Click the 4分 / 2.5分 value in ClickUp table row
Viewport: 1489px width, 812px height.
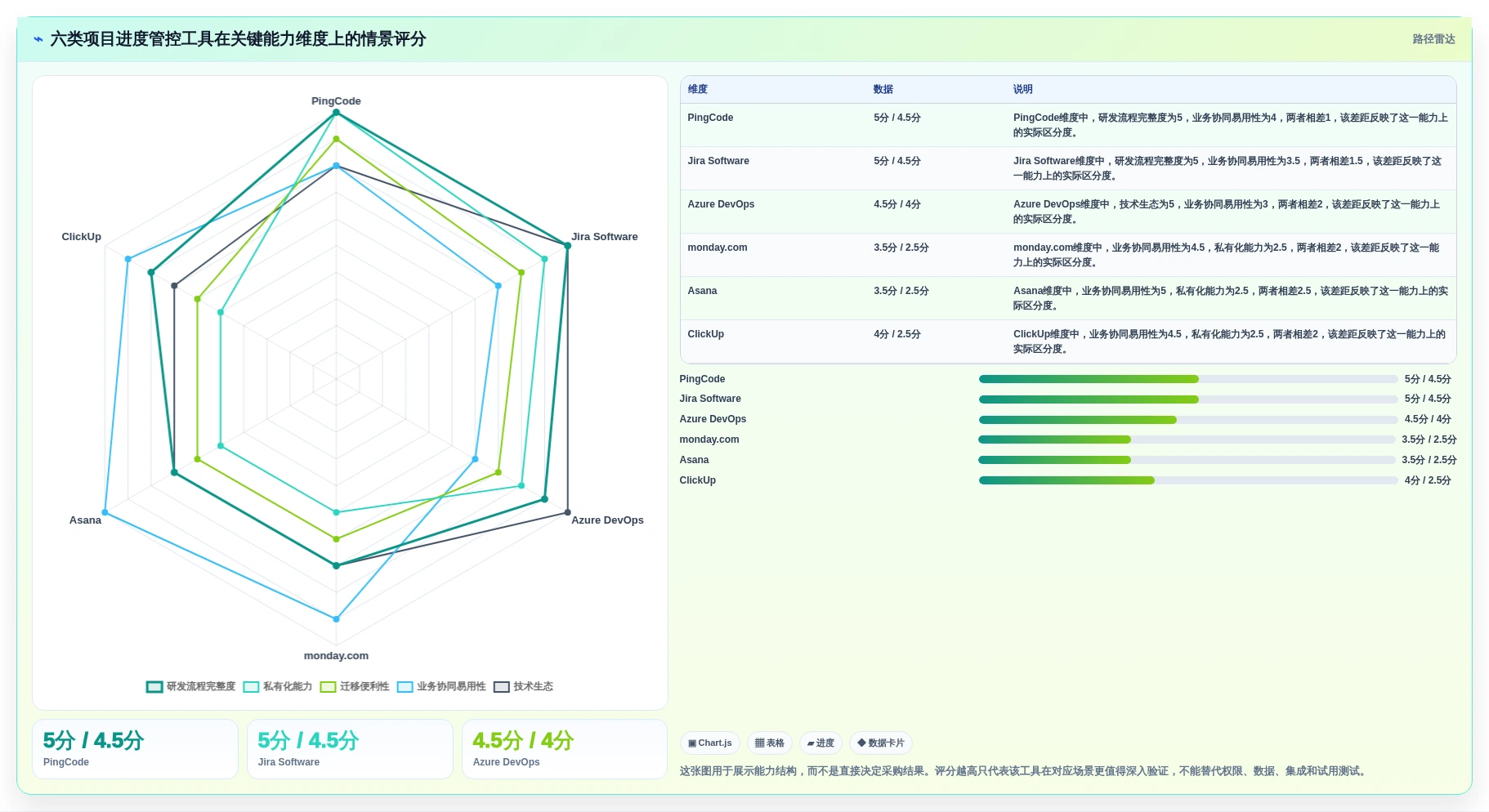click(897, 334)
